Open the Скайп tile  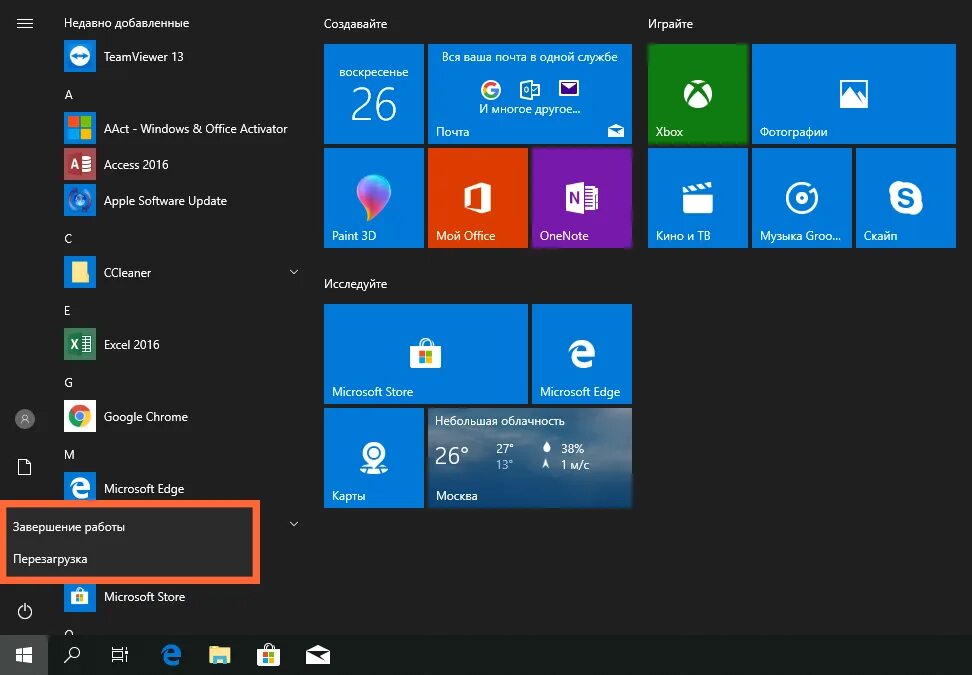[x=906, y=198]
